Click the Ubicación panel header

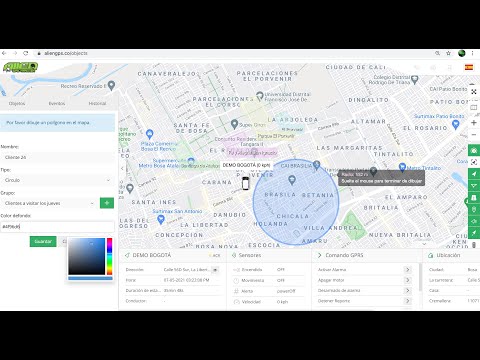coord(448,255)
